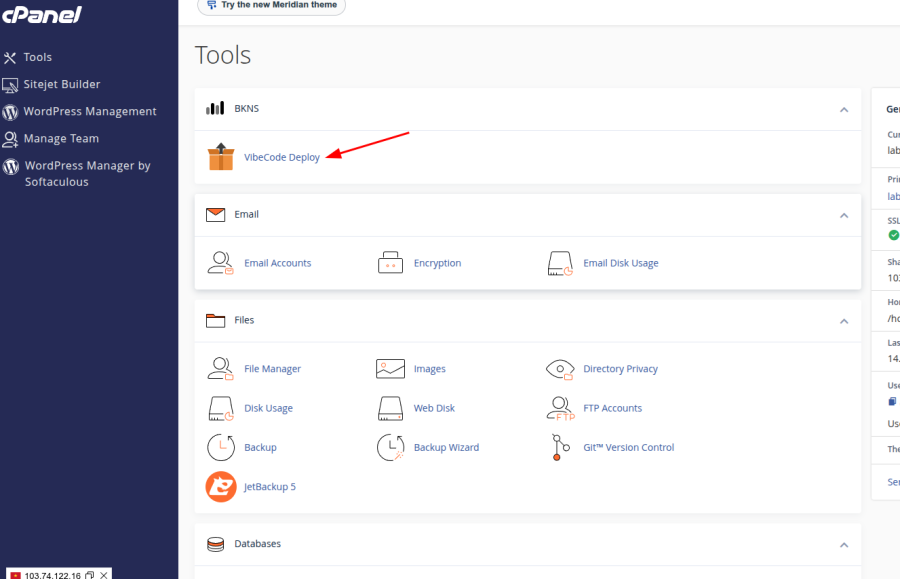Click the Databases stack section icon

[215, 544]
